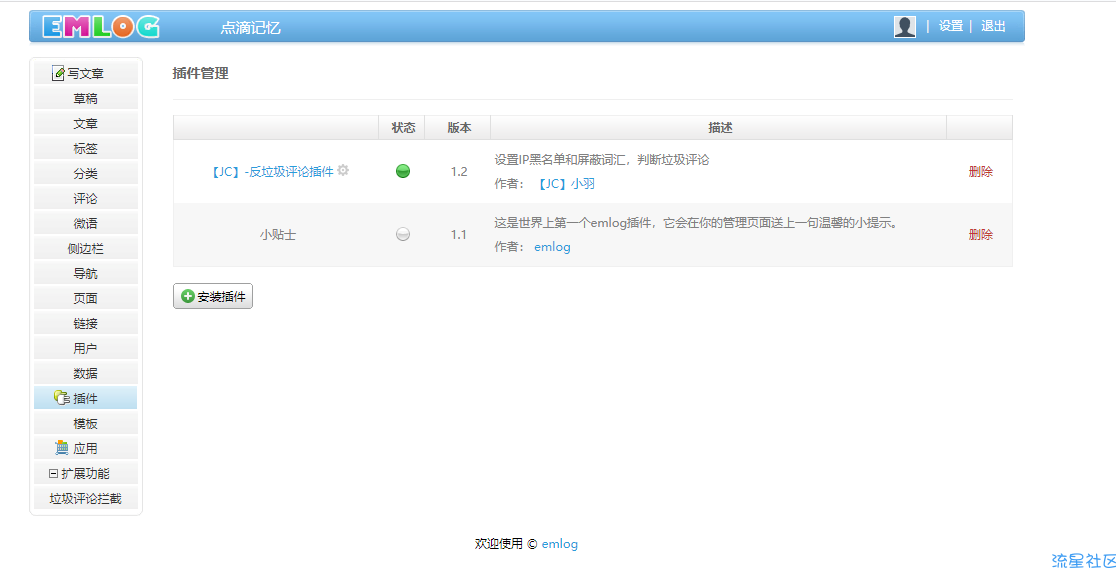Open 用户 in the sidebar
Screen dimensions: 1116x568
pyautogui.click(x=85, y=348)
